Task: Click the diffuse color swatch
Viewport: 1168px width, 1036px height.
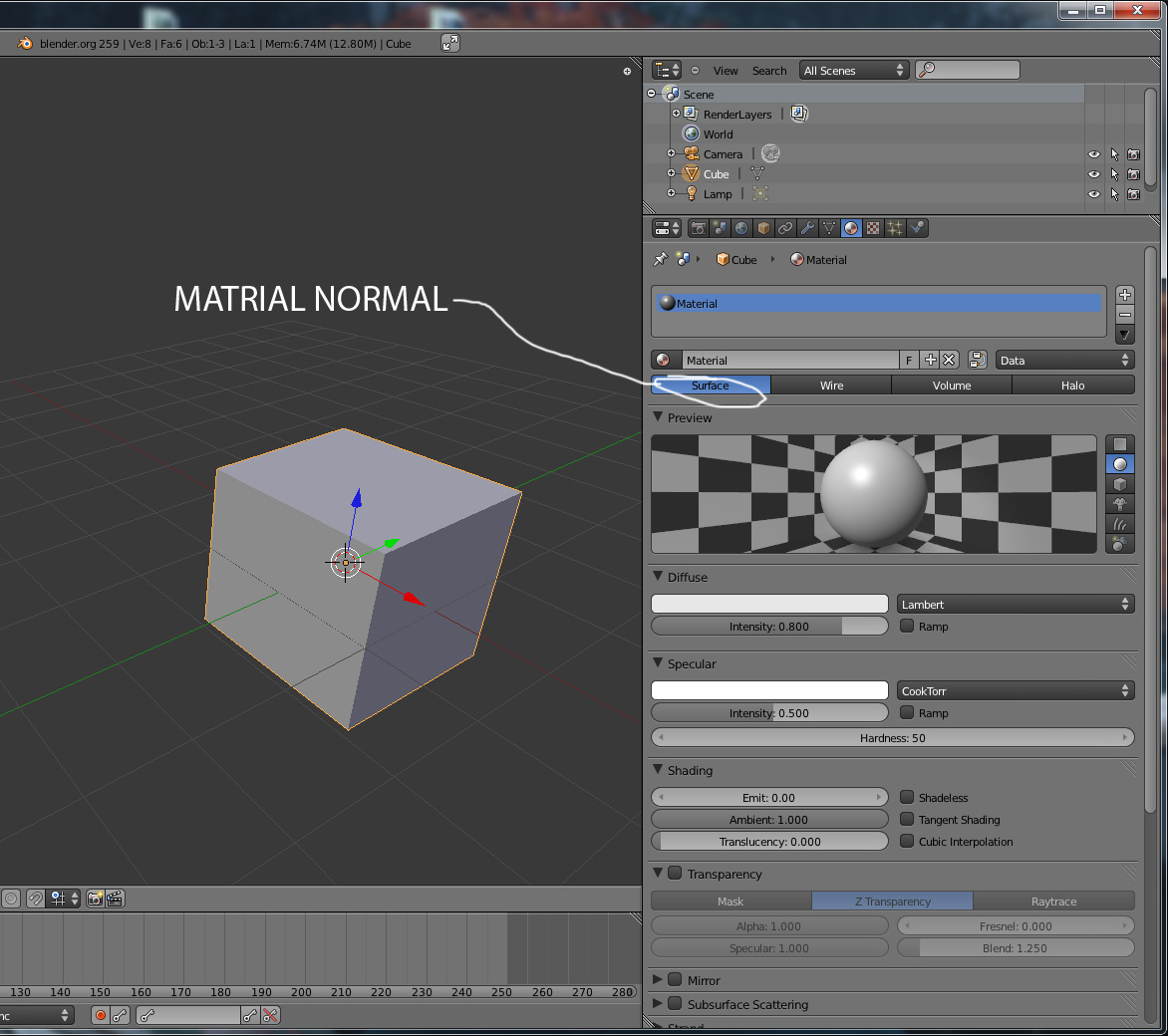Action: tap(769, 604)
